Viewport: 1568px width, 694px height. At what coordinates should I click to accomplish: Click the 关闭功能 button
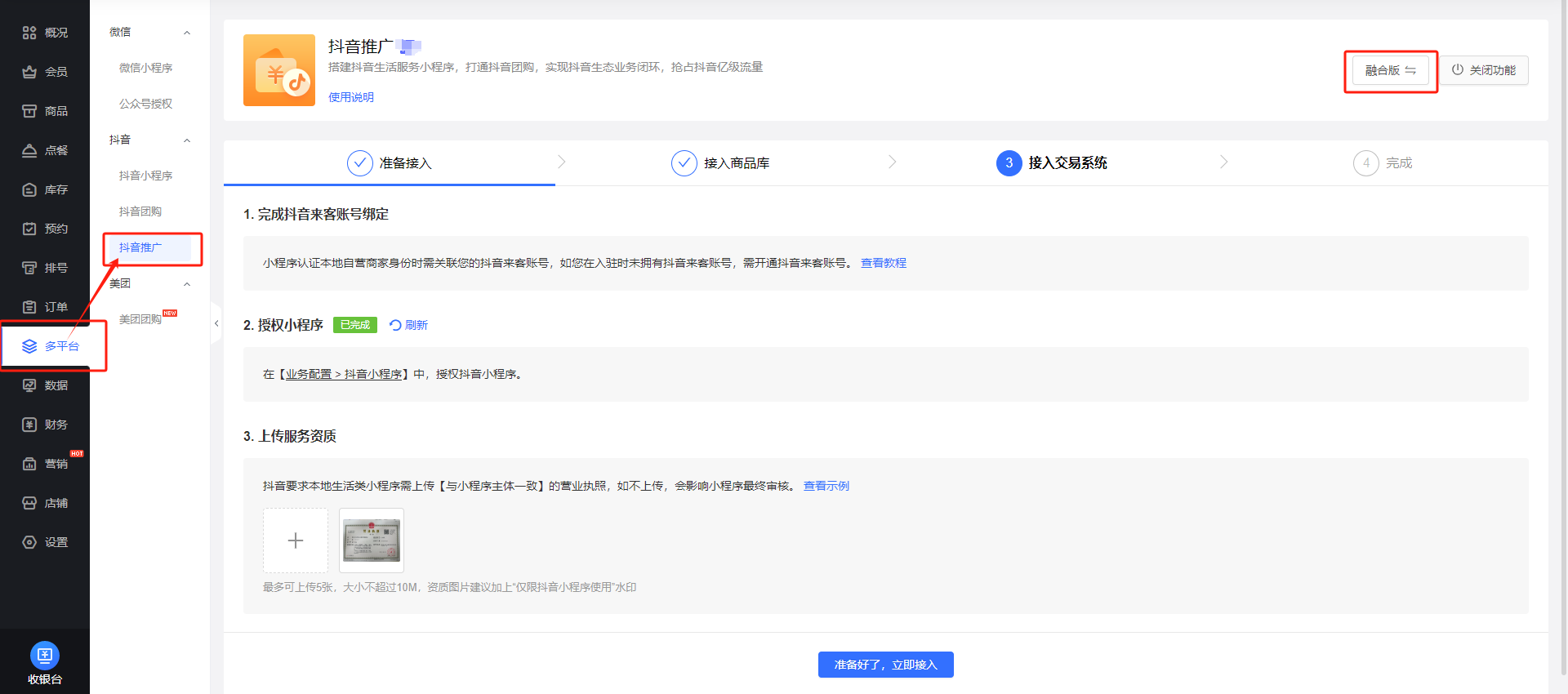(x=1484, y=70)
